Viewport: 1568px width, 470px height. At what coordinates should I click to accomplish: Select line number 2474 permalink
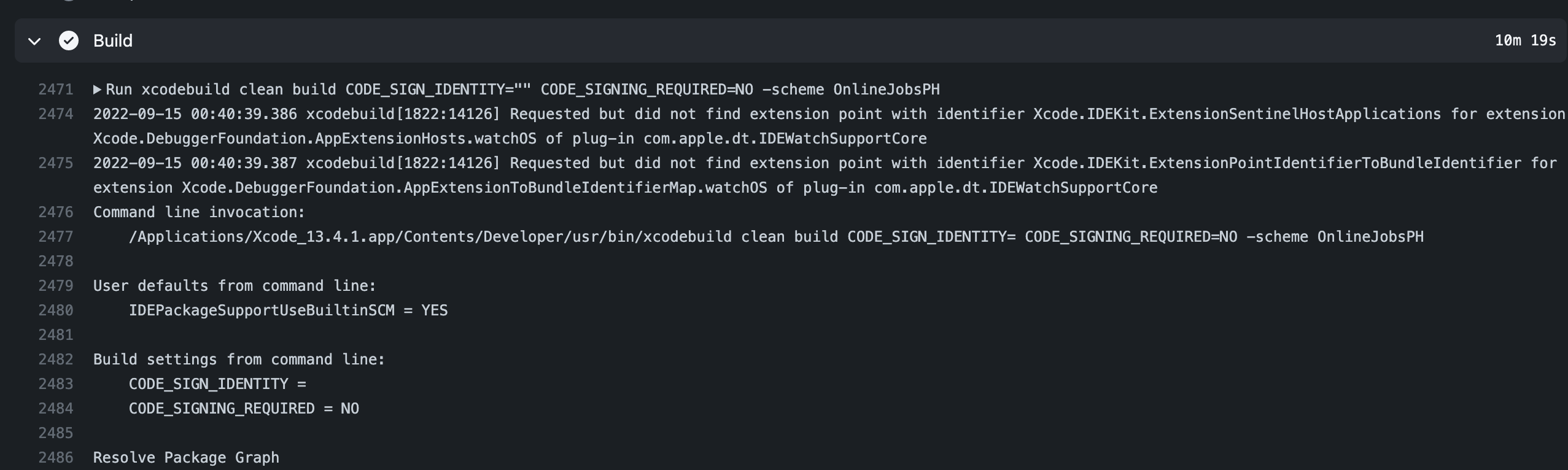point(56,114)
